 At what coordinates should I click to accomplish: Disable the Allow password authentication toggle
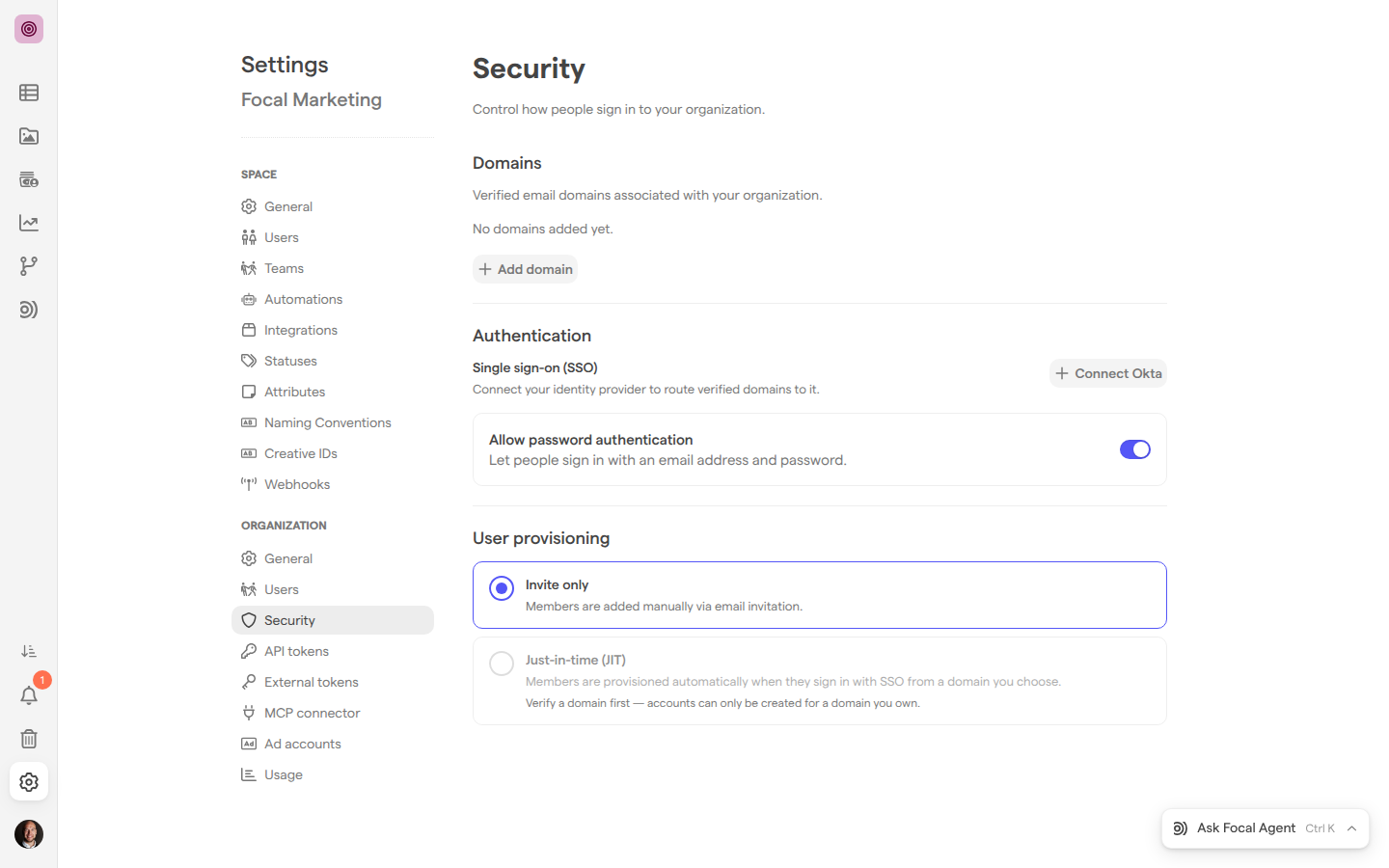(1135, 449)
